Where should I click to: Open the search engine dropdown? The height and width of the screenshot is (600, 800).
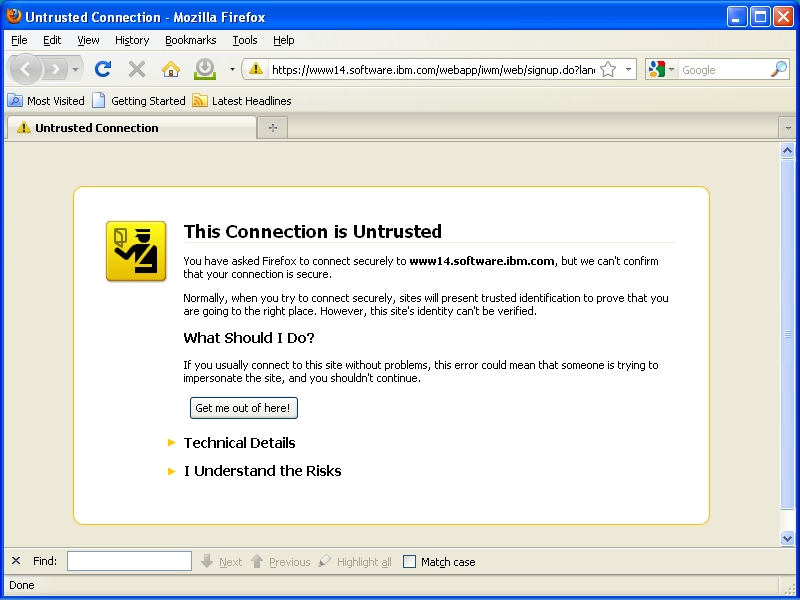[x=661, y=69]
